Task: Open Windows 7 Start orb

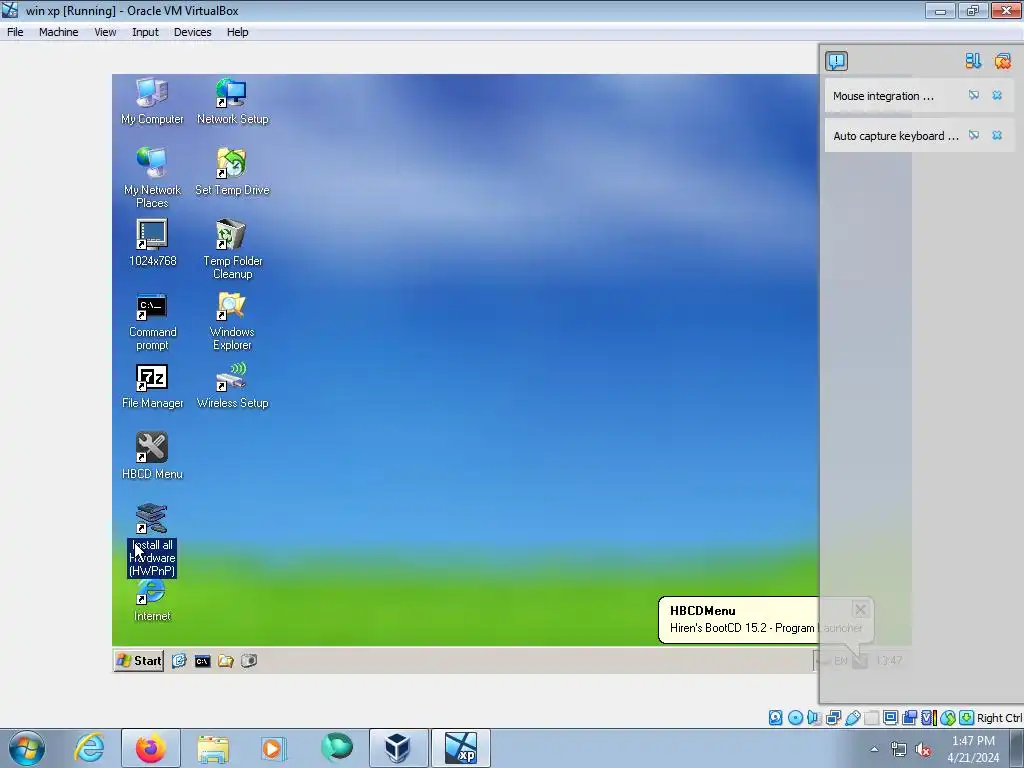Action: [27, 748]
